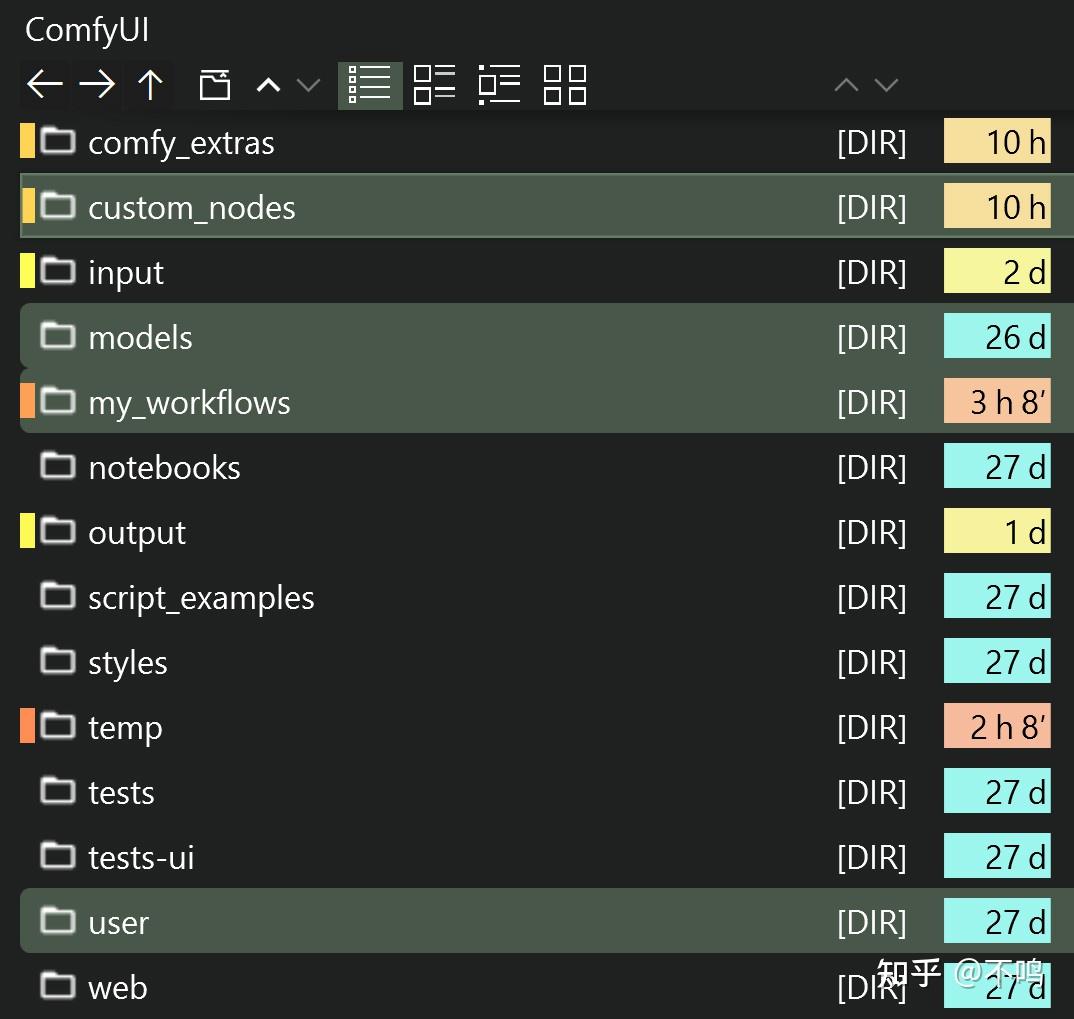
Task: Switch to the large details view mode
Action: [x=435, y=85]
